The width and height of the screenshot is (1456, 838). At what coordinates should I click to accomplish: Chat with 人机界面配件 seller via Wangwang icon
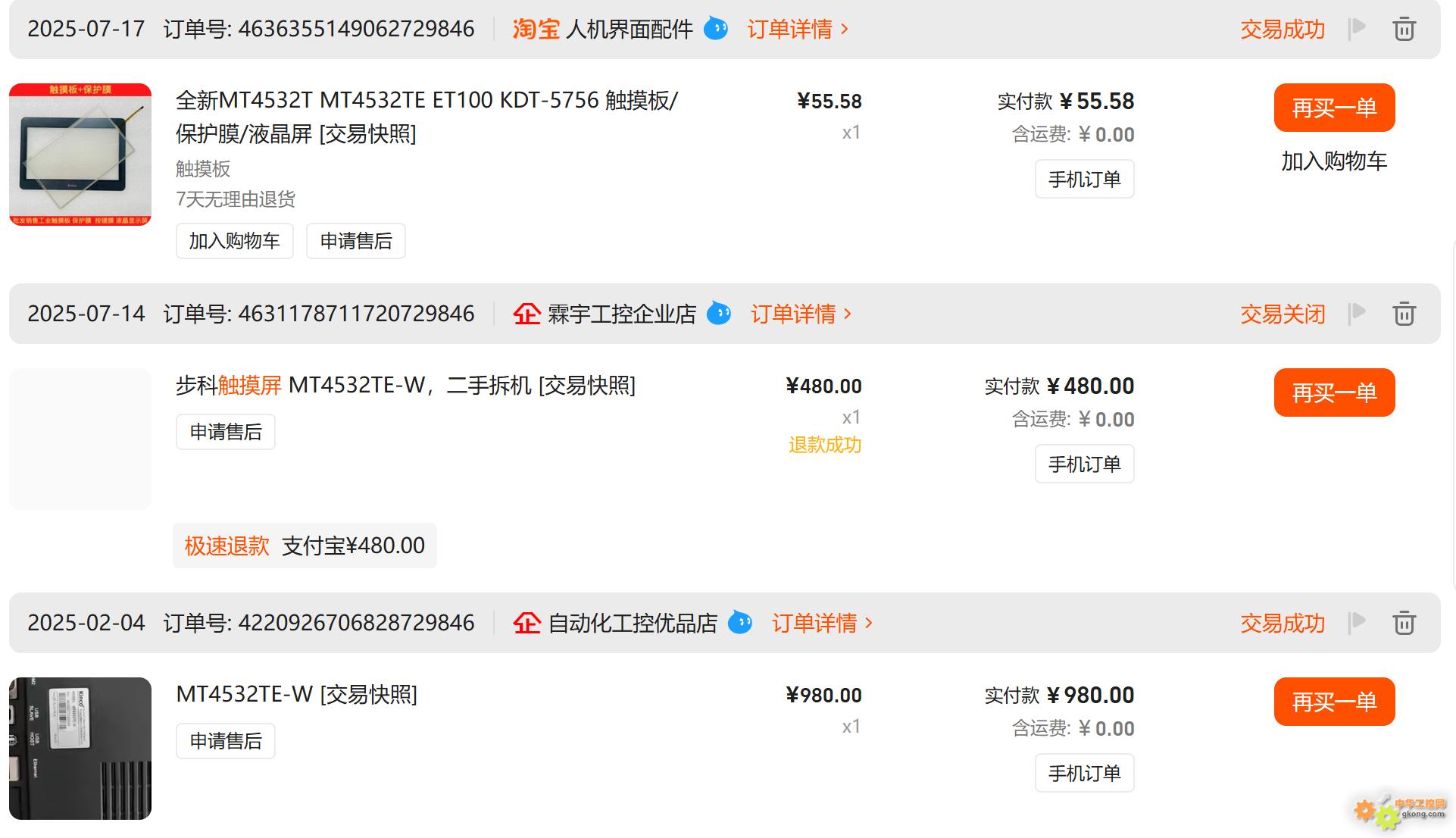click(716, 29)
